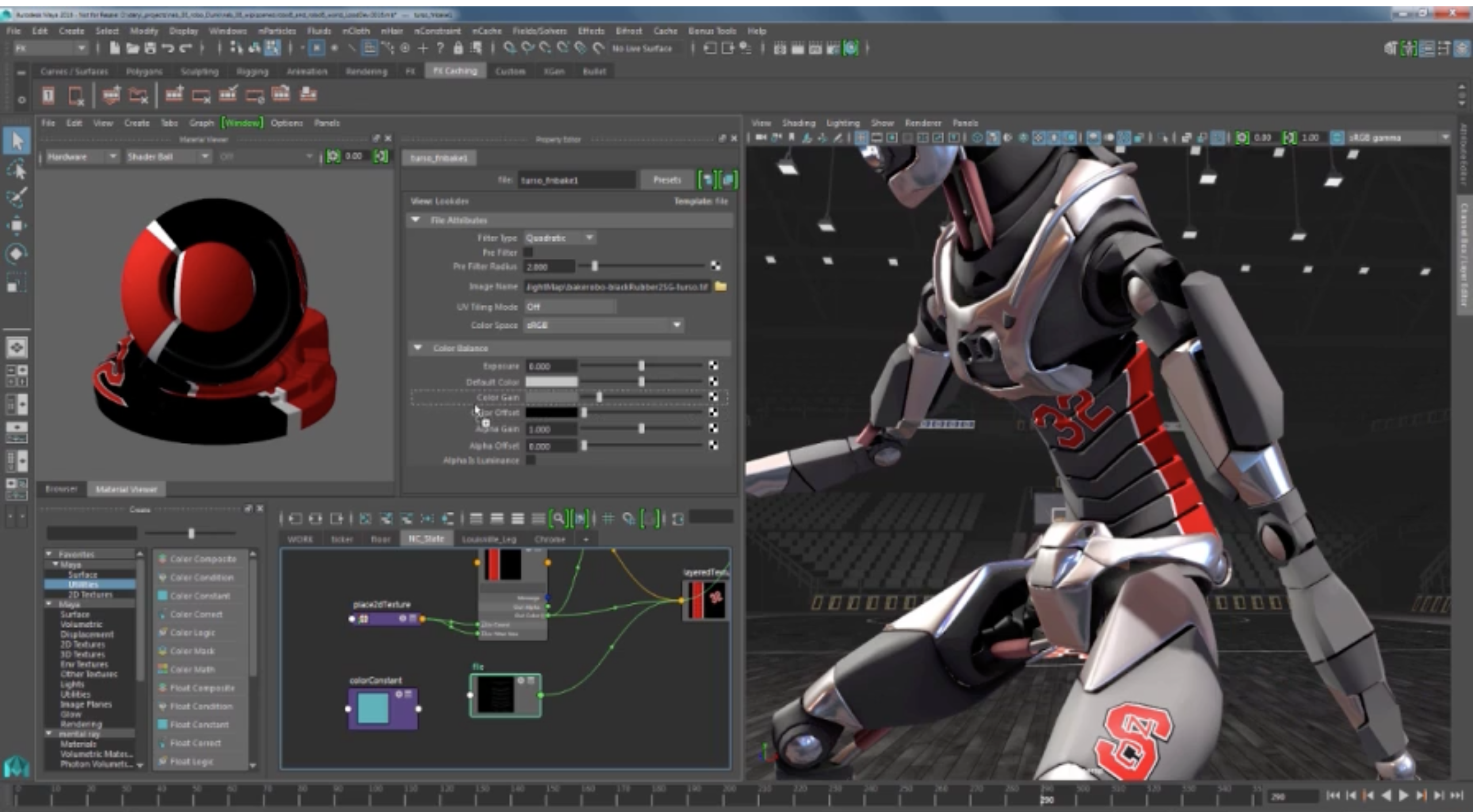Click inside the turso_fnbake1 file name field

pos(575,179)
